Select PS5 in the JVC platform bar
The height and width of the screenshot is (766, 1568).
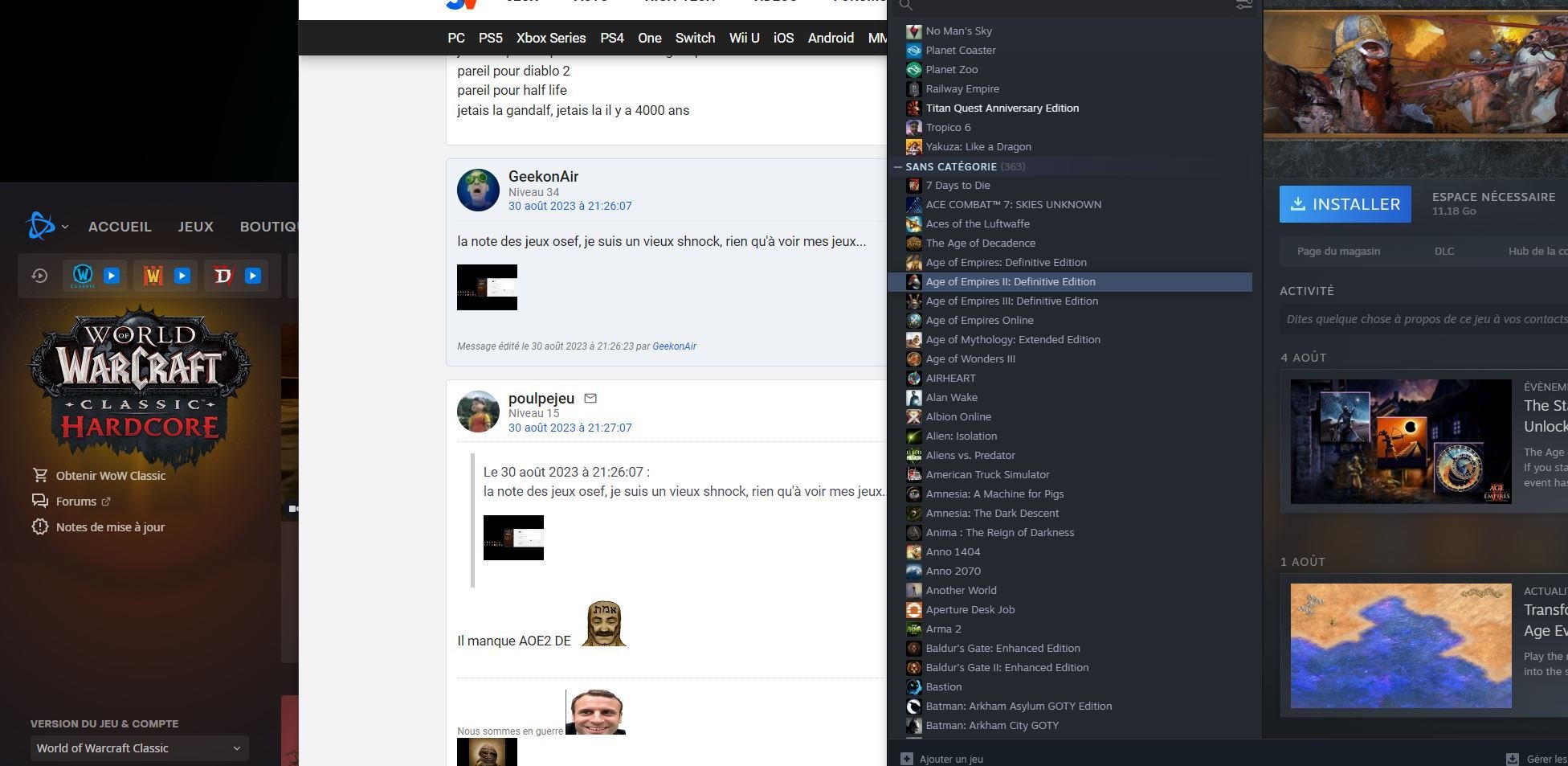click(491, 38)
